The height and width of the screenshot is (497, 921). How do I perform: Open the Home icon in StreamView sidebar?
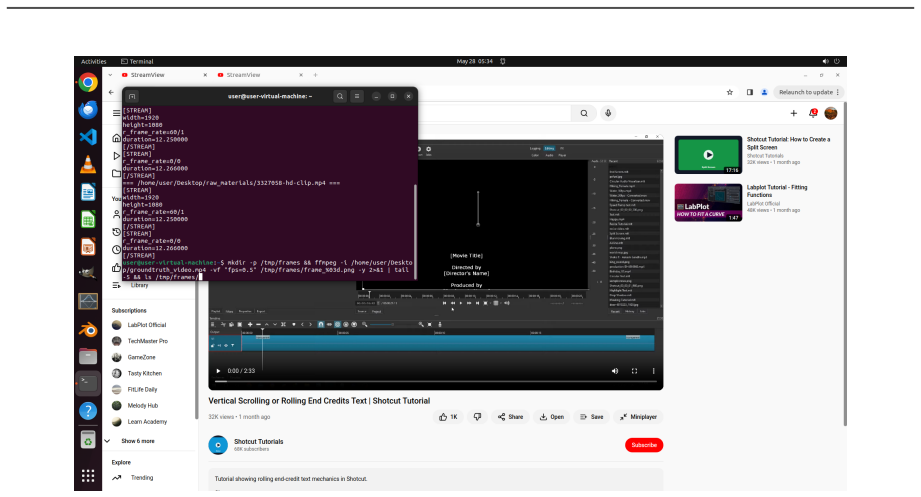click(x=116, y=139)
